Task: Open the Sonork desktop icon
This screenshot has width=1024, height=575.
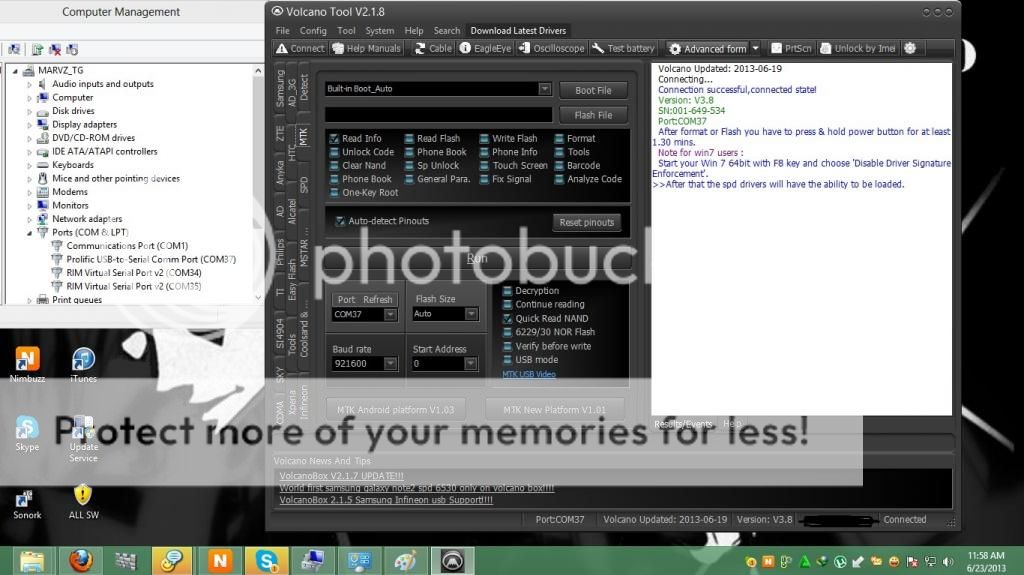Action: (x=27, y=504)
